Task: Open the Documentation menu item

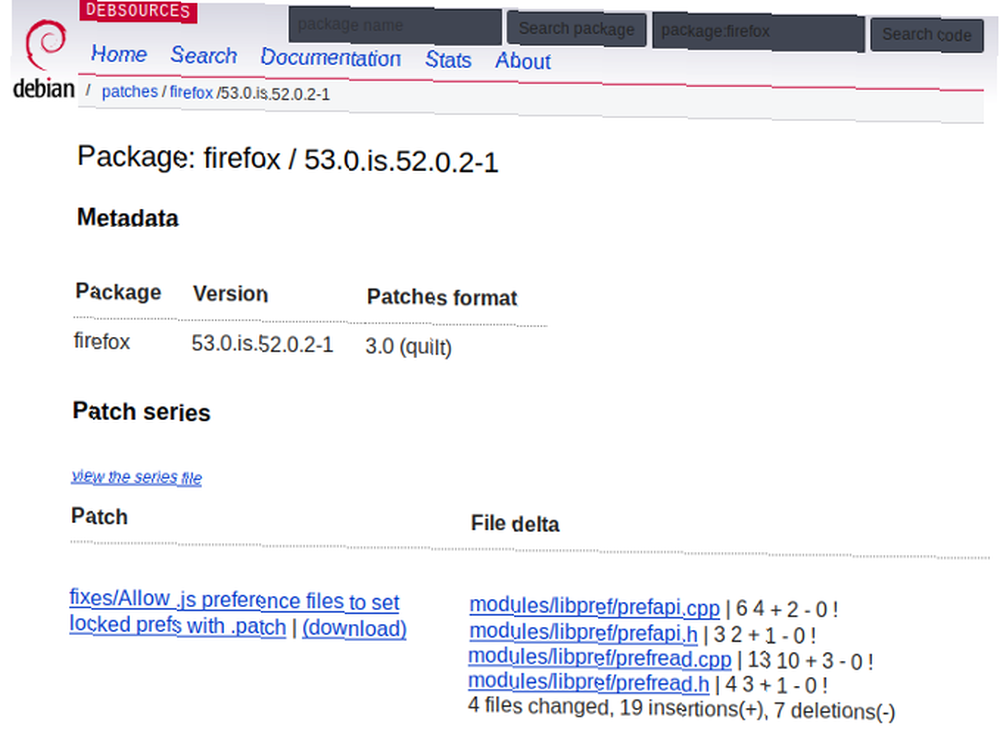Action: coord(330,58)
